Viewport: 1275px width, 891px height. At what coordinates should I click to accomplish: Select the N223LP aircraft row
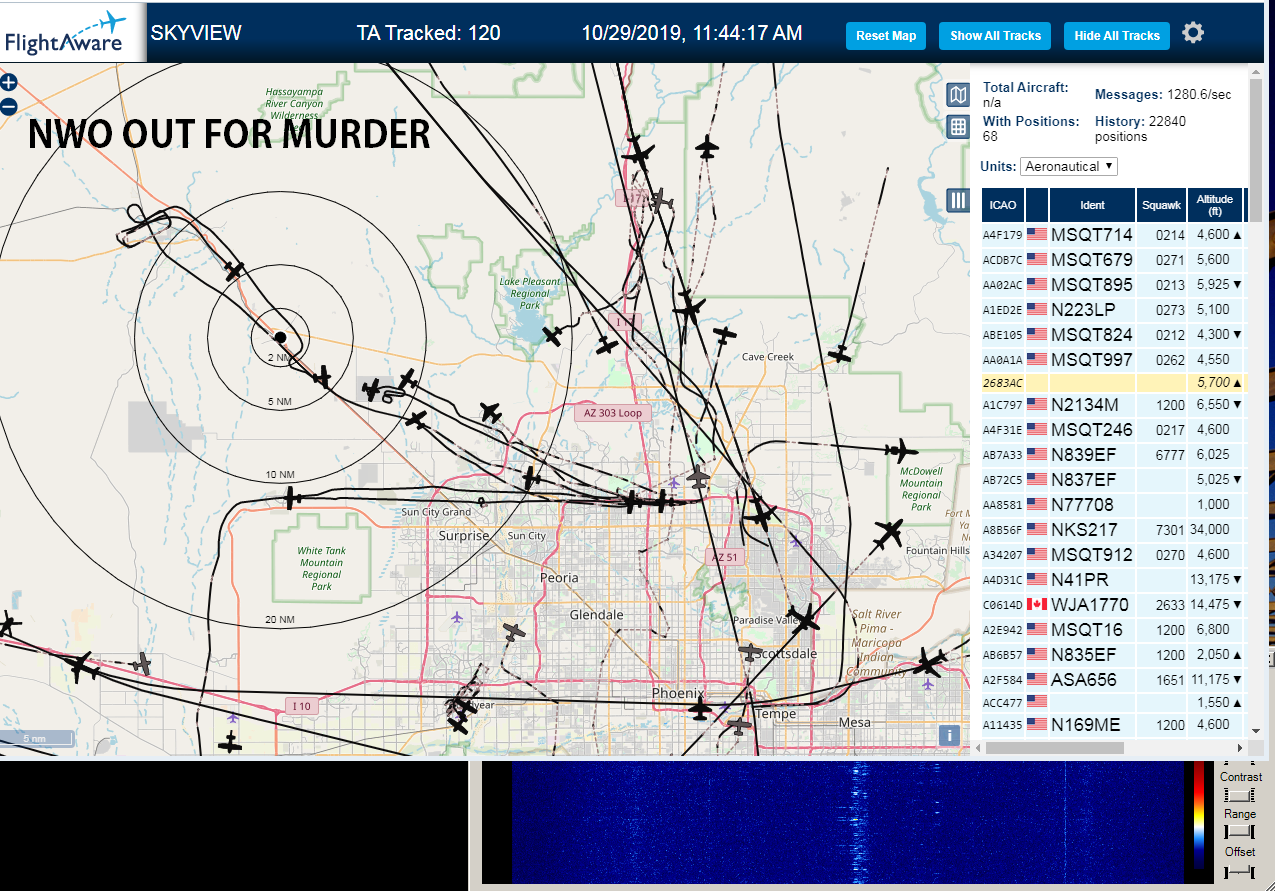click(x=1113, y=309)
